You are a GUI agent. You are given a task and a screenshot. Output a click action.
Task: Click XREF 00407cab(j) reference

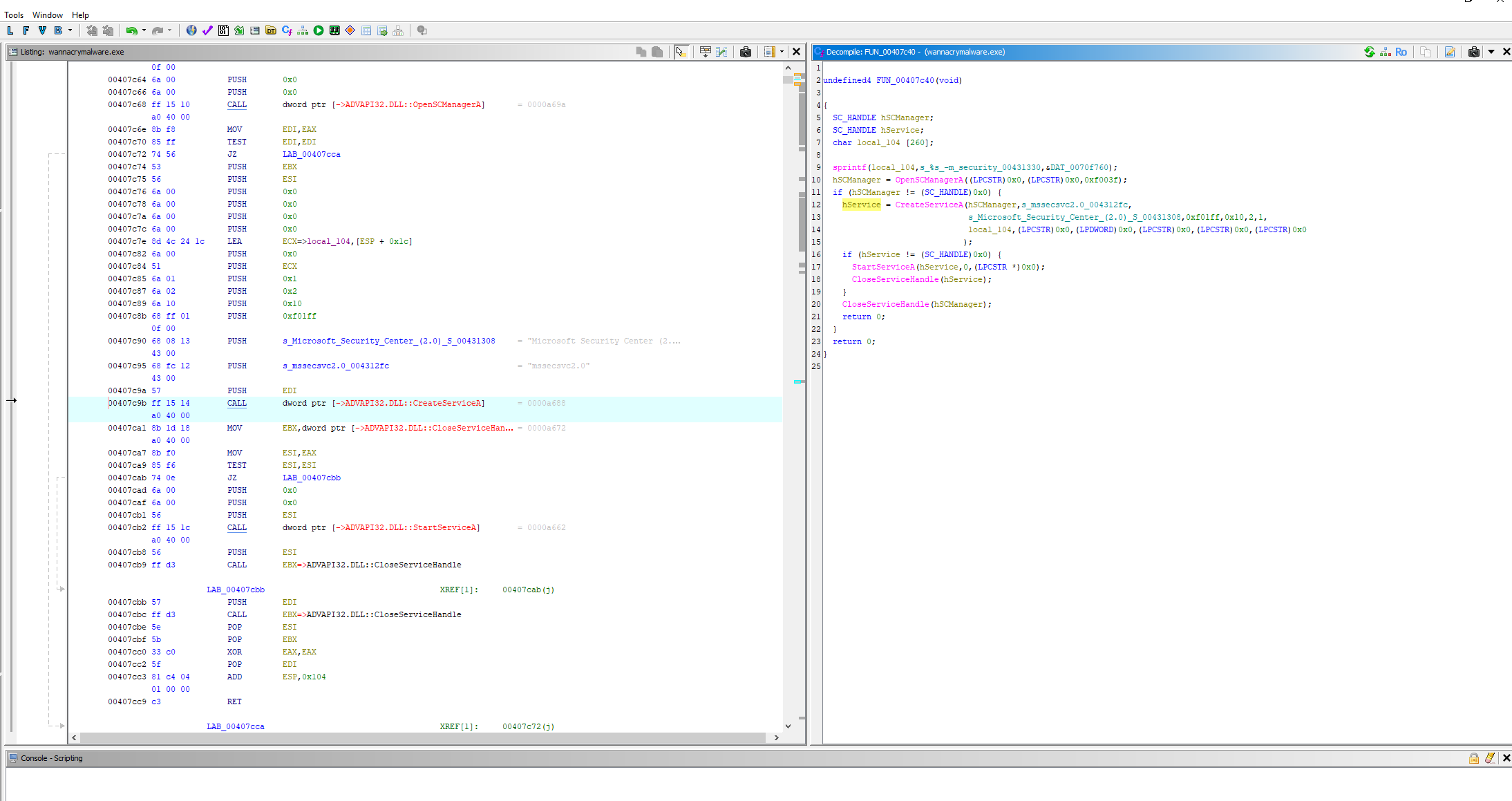(x=529, y=590)
